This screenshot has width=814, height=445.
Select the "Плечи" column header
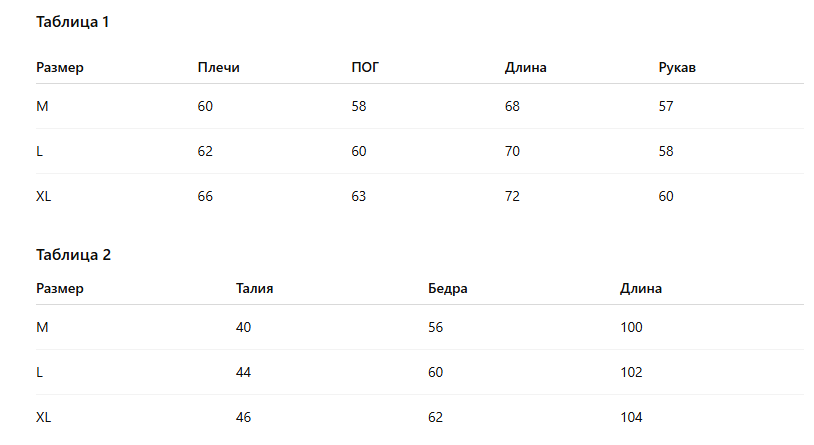[219, 68]
